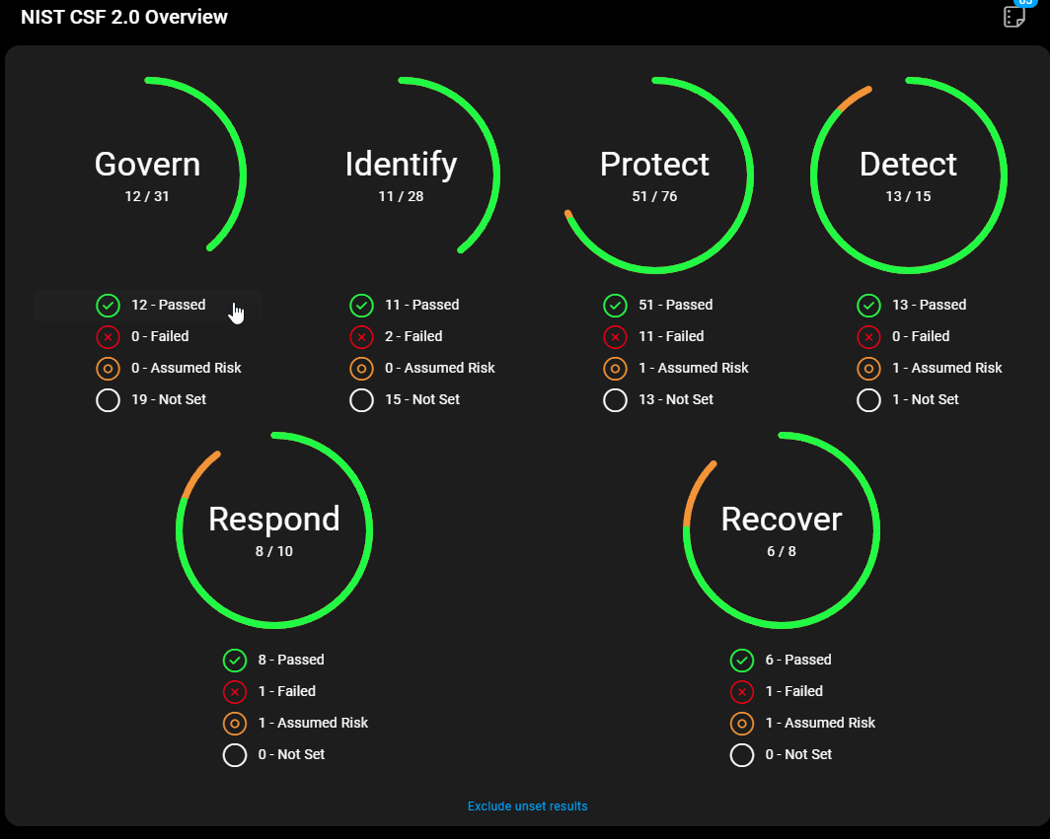Click the Recover title in gauge
Viewport: 1050px width, 839px height.
(x=781, y=519)
